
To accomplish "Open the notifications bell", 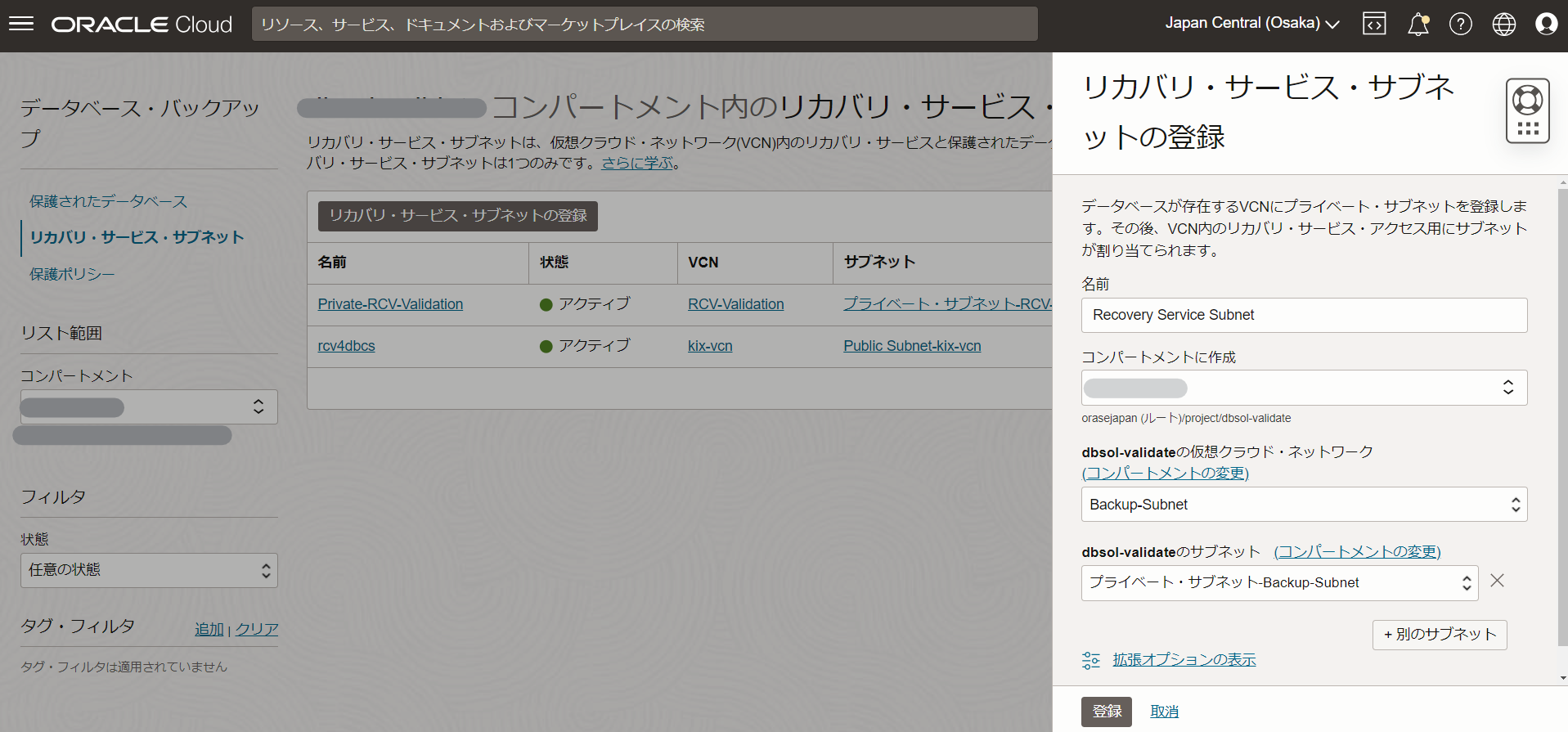I will 1417,25.
